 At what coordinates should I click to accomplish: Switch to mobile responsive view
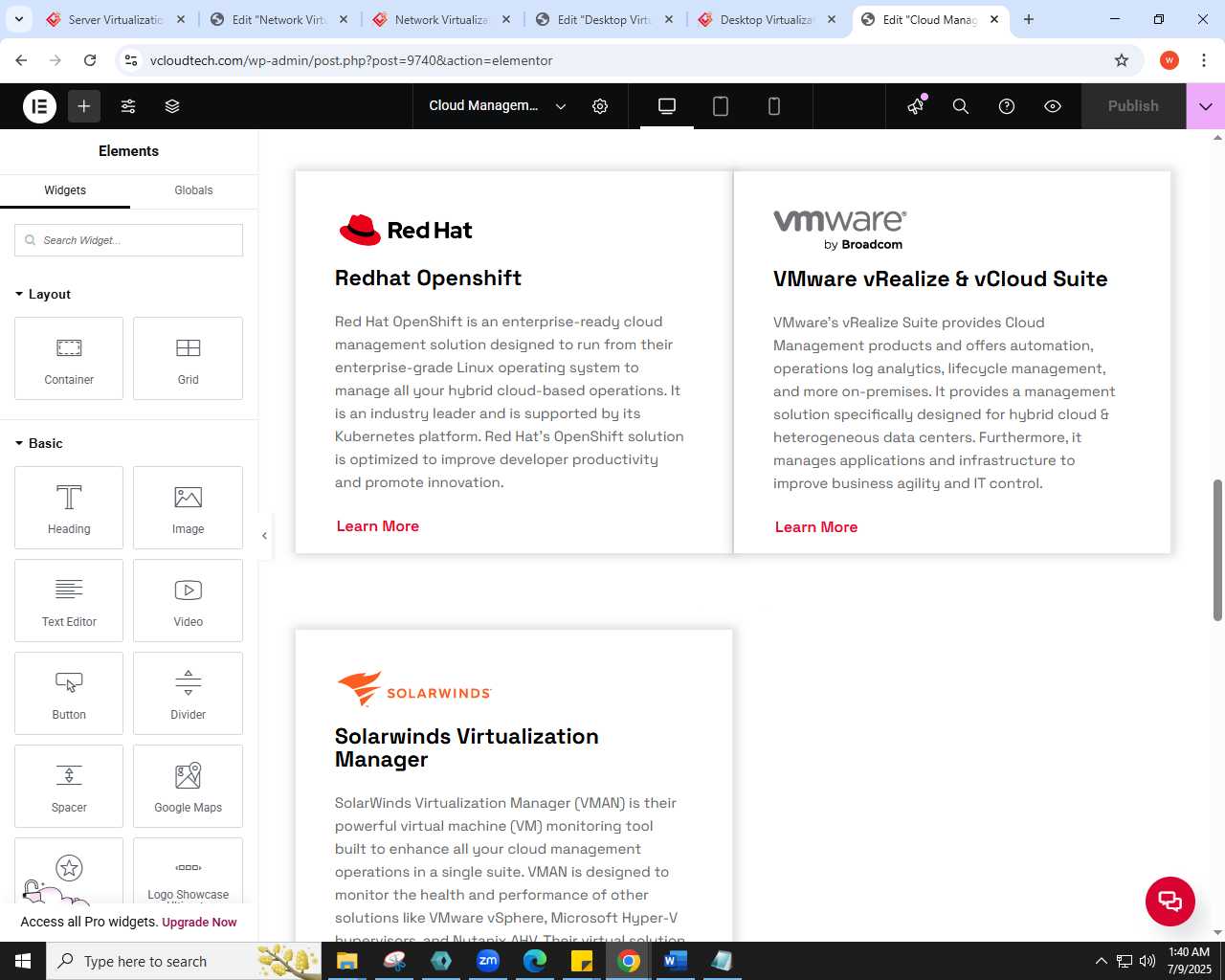click(774, 106)
